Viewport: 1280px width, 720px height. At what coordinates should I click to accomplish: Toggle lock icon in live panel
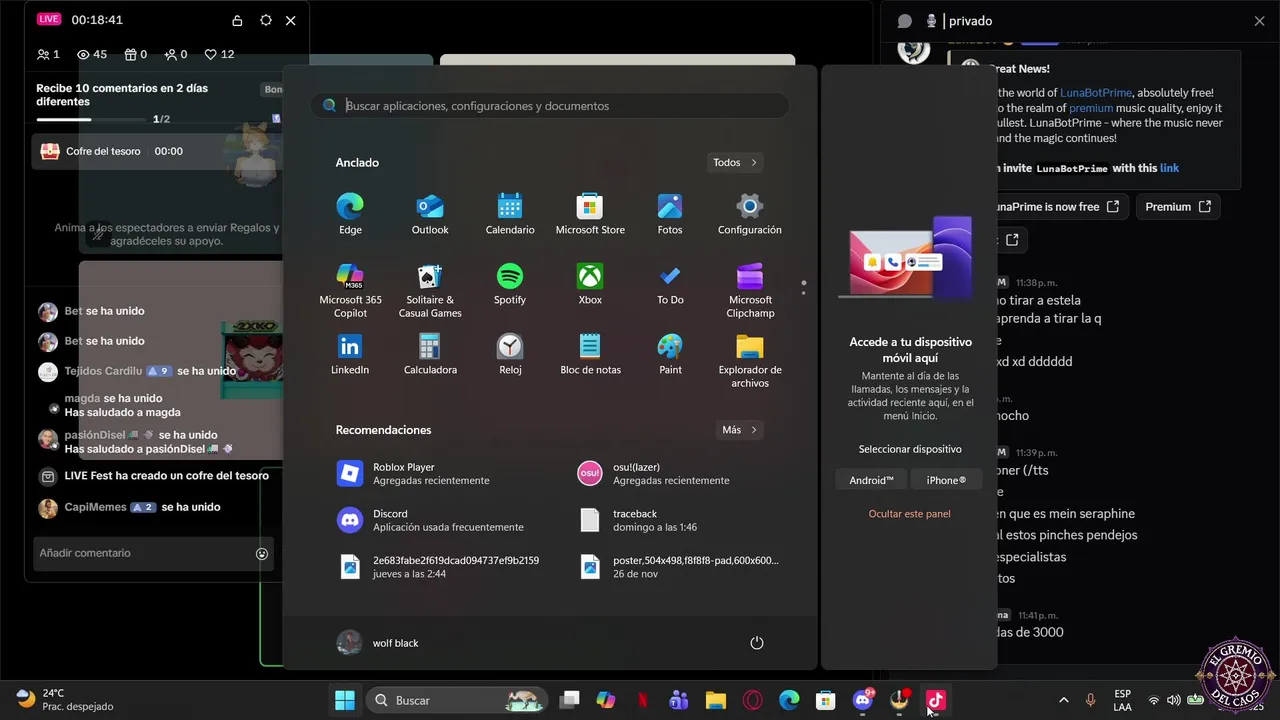tap(237, 20)
